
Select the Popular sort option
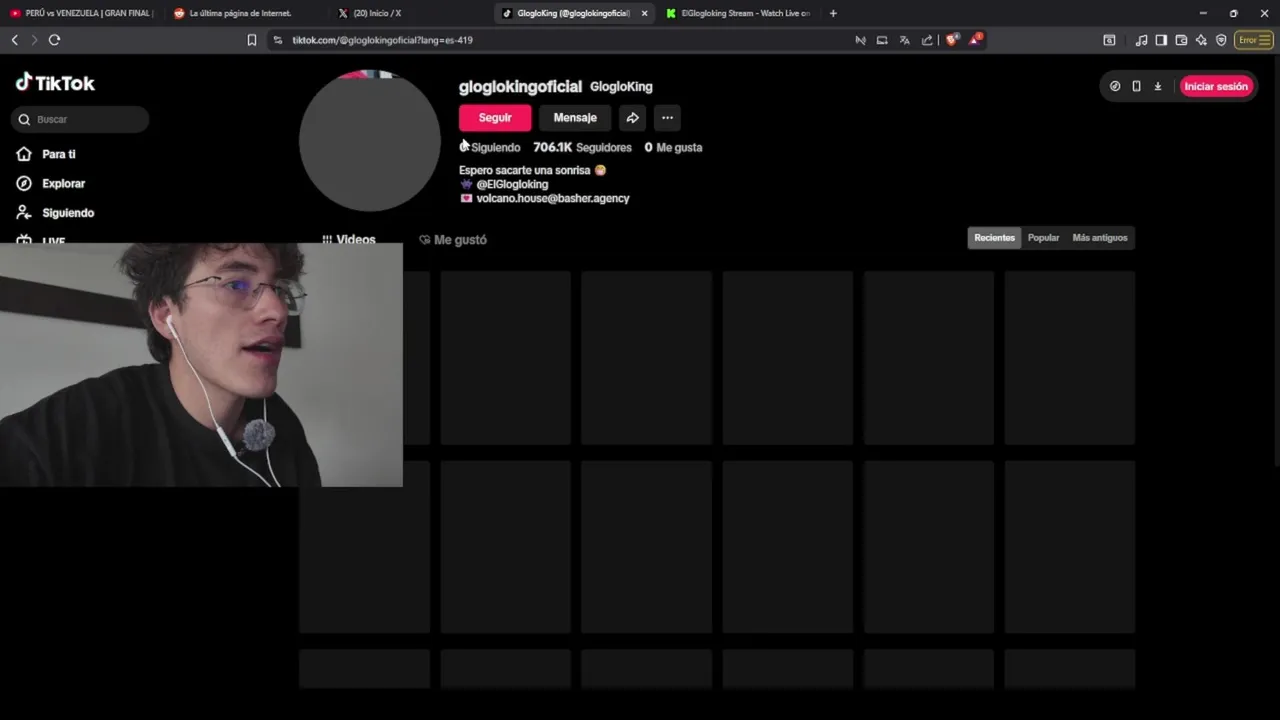click(x=1043, y=238)
